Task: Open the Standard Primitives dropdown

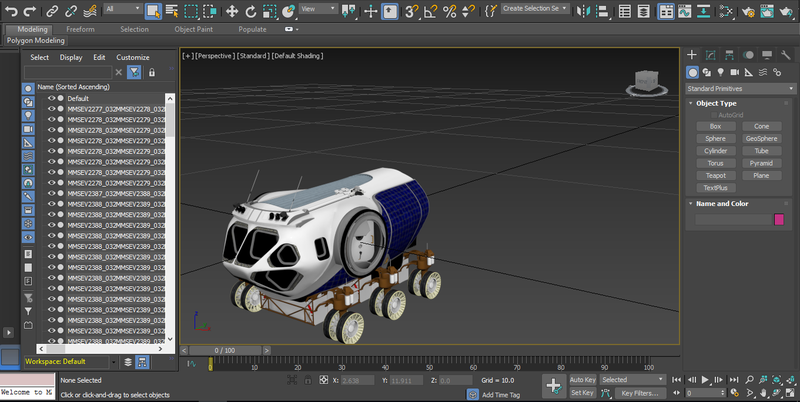Action: (x=740, y=88)
